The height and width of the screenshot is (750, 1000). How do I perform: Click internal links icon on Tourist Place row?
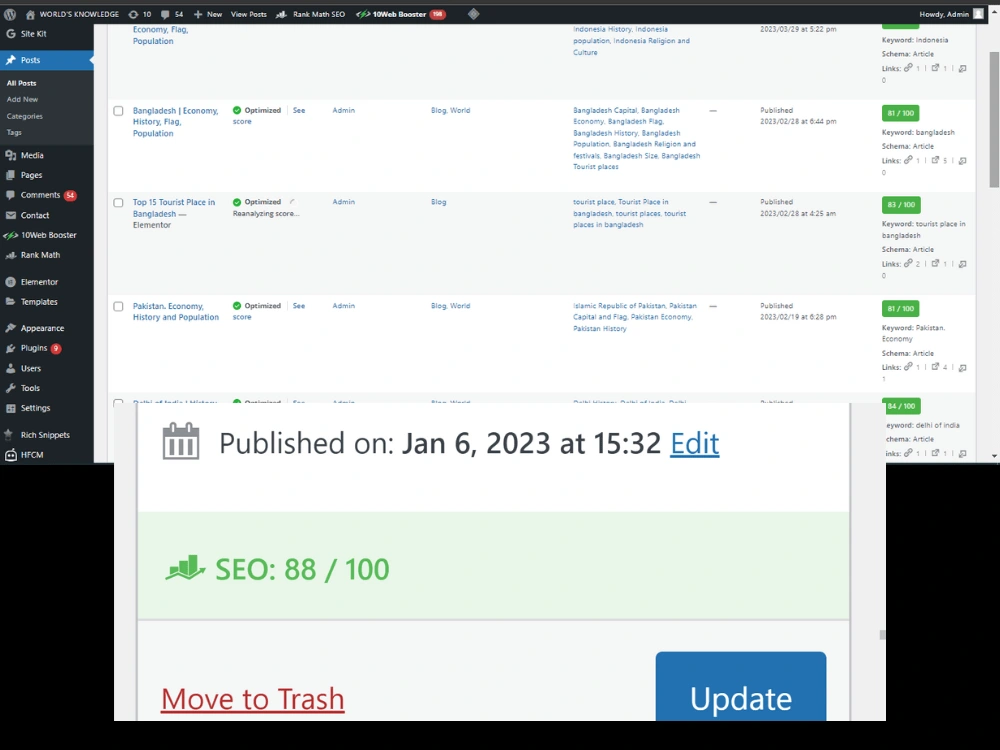[x=908, y=263]
